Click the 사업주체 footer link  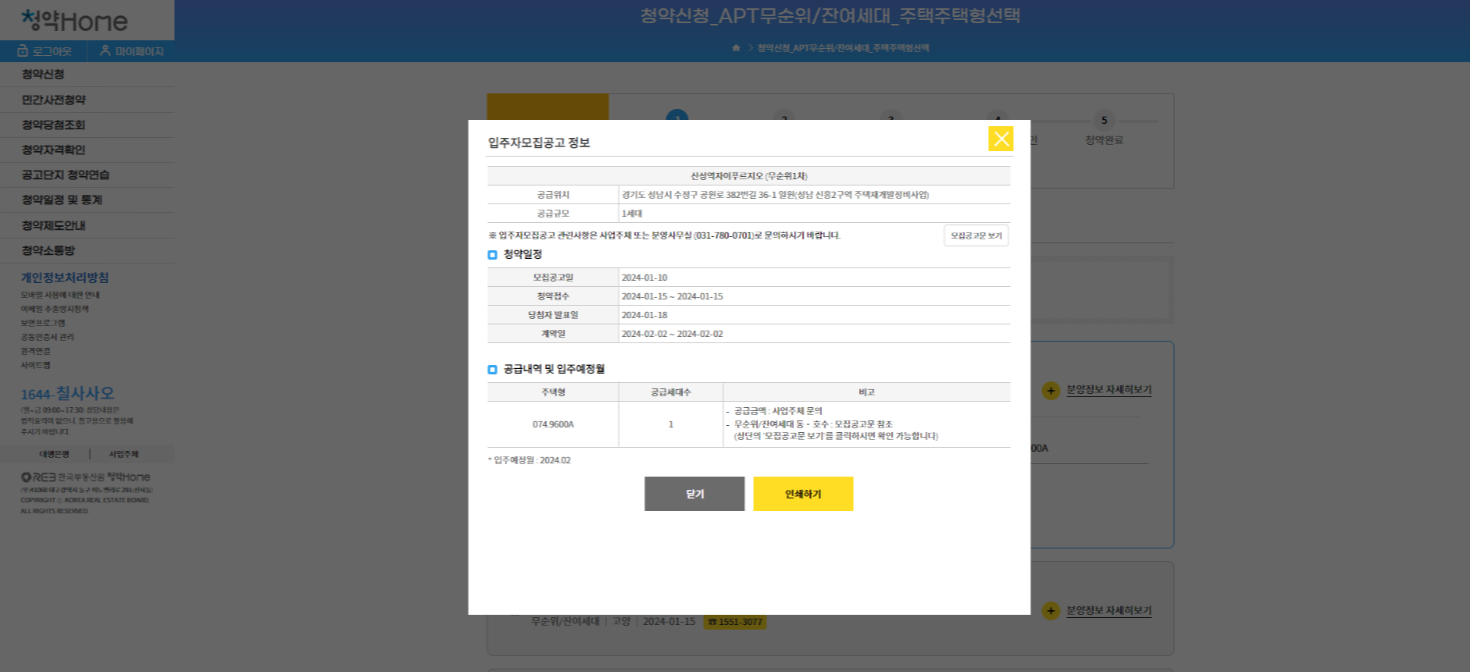[123, 454]
